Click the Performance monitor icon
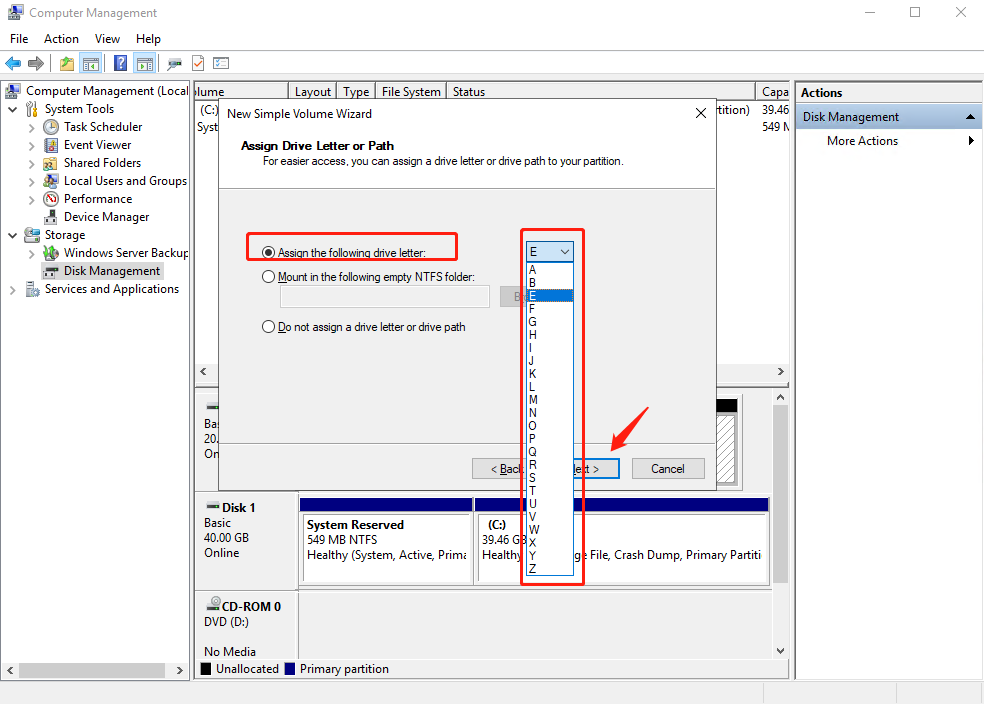The height and width of the screenshot is (704, 984). coord(51,199)
